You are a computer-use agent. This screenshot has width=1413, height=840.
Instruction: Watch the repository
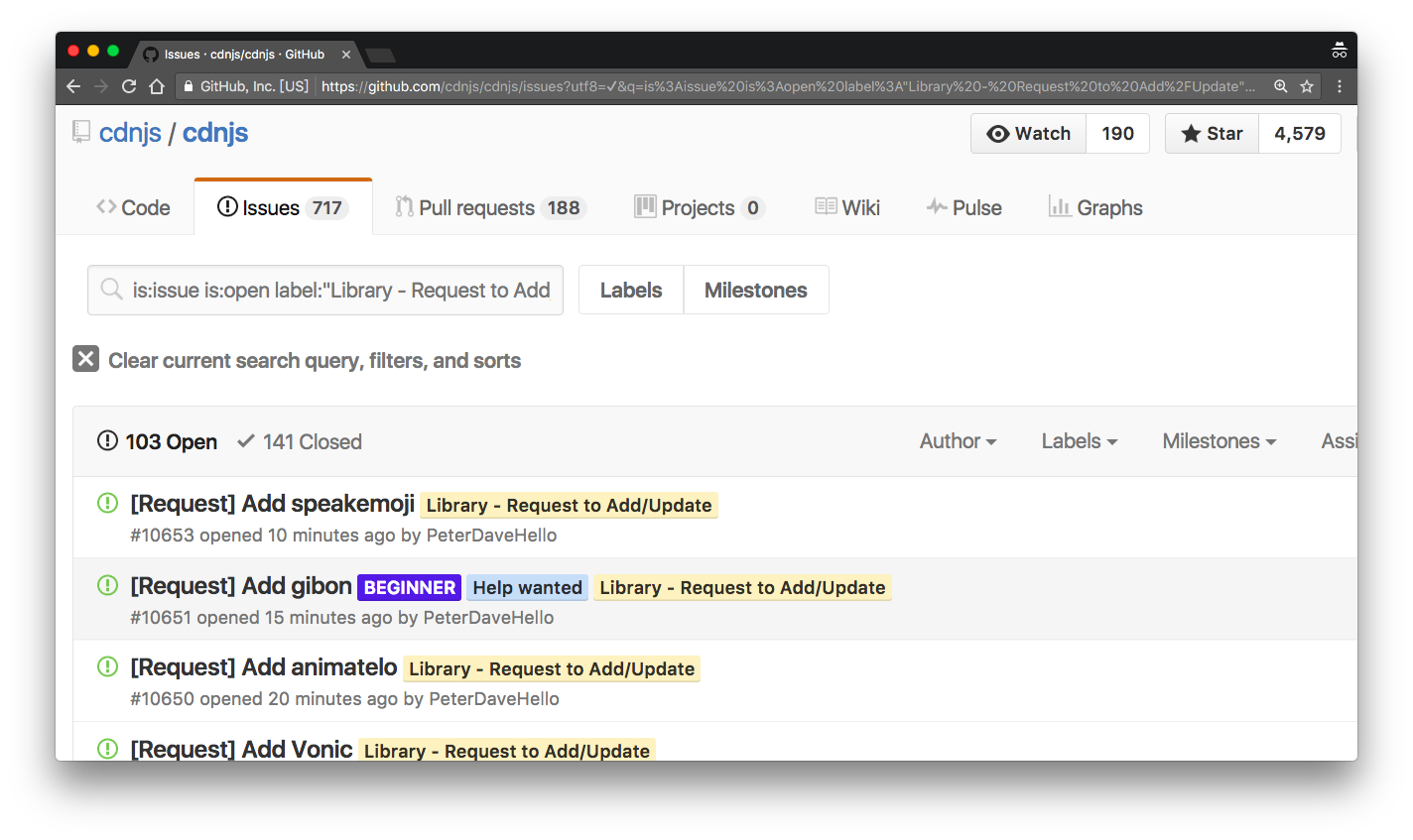pyautogui.click(x=1029, y=134)
